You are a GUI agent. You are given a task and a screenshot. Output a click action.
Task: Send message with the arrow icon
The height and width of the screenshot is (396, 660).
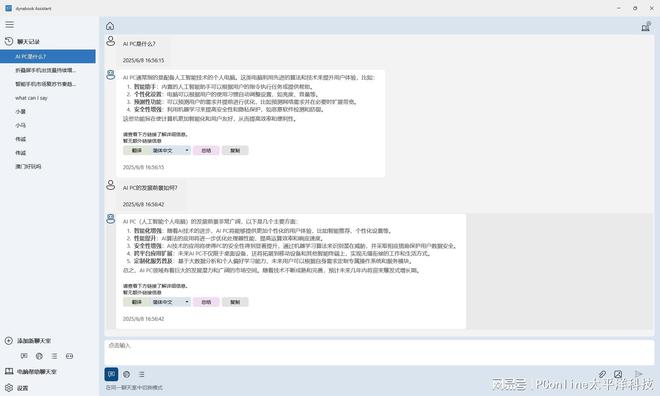point(639,374)
